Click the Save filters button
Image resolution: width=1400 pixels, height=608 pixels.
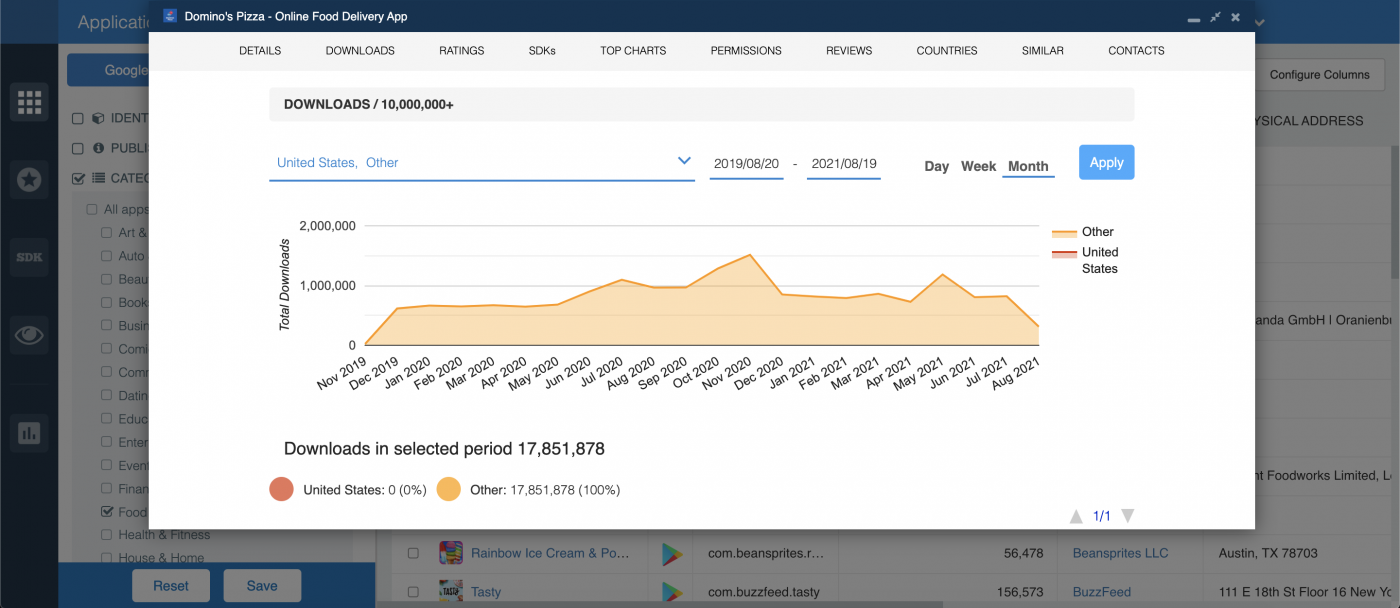(262, 586)
